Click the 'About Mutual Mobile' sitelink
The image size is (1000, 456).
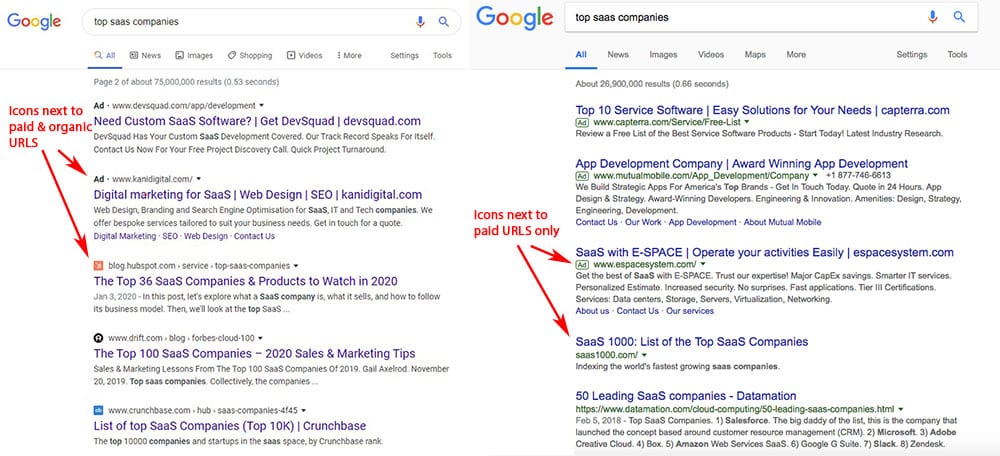point(783,223)
